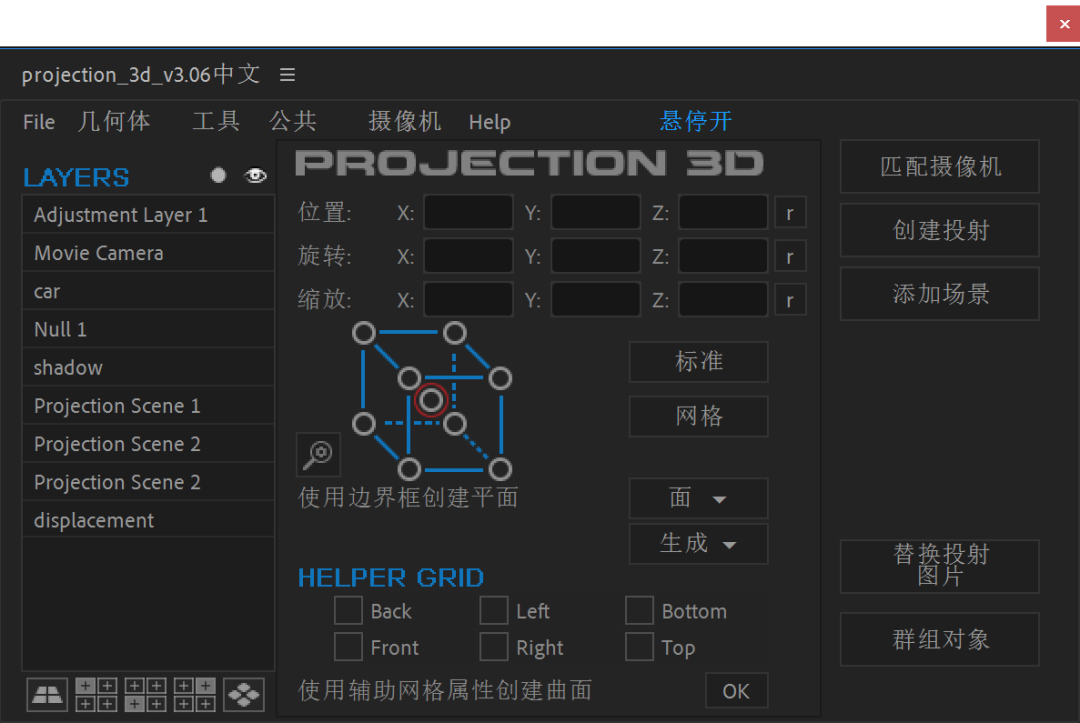This screenshot has width=1080, height=723.
Task: Toggle the 悬停开 hover option
Action: click(x=696, y=121)
